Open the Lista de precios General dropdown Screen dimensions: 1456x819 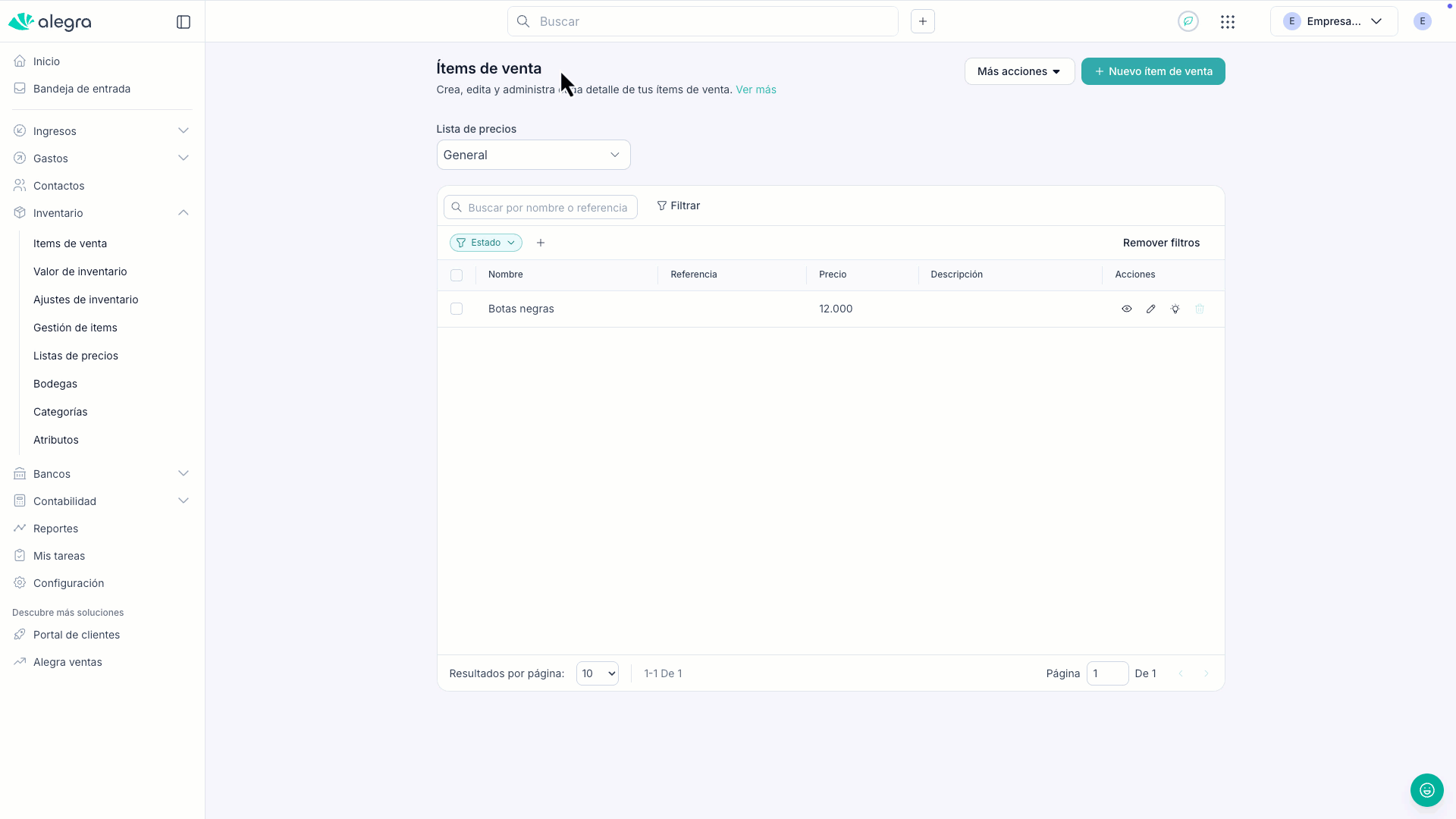point(533,155)
